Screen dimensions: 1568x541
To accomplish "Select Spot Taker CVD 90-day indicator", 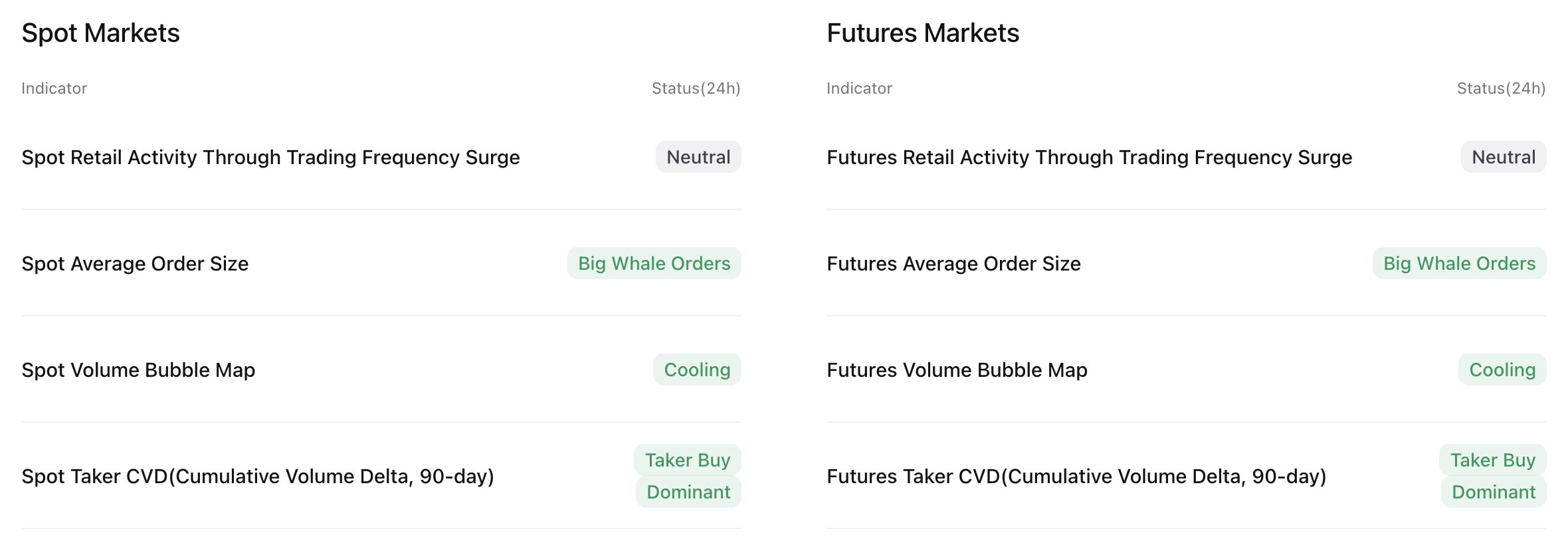I will click(x=258, y=477).
